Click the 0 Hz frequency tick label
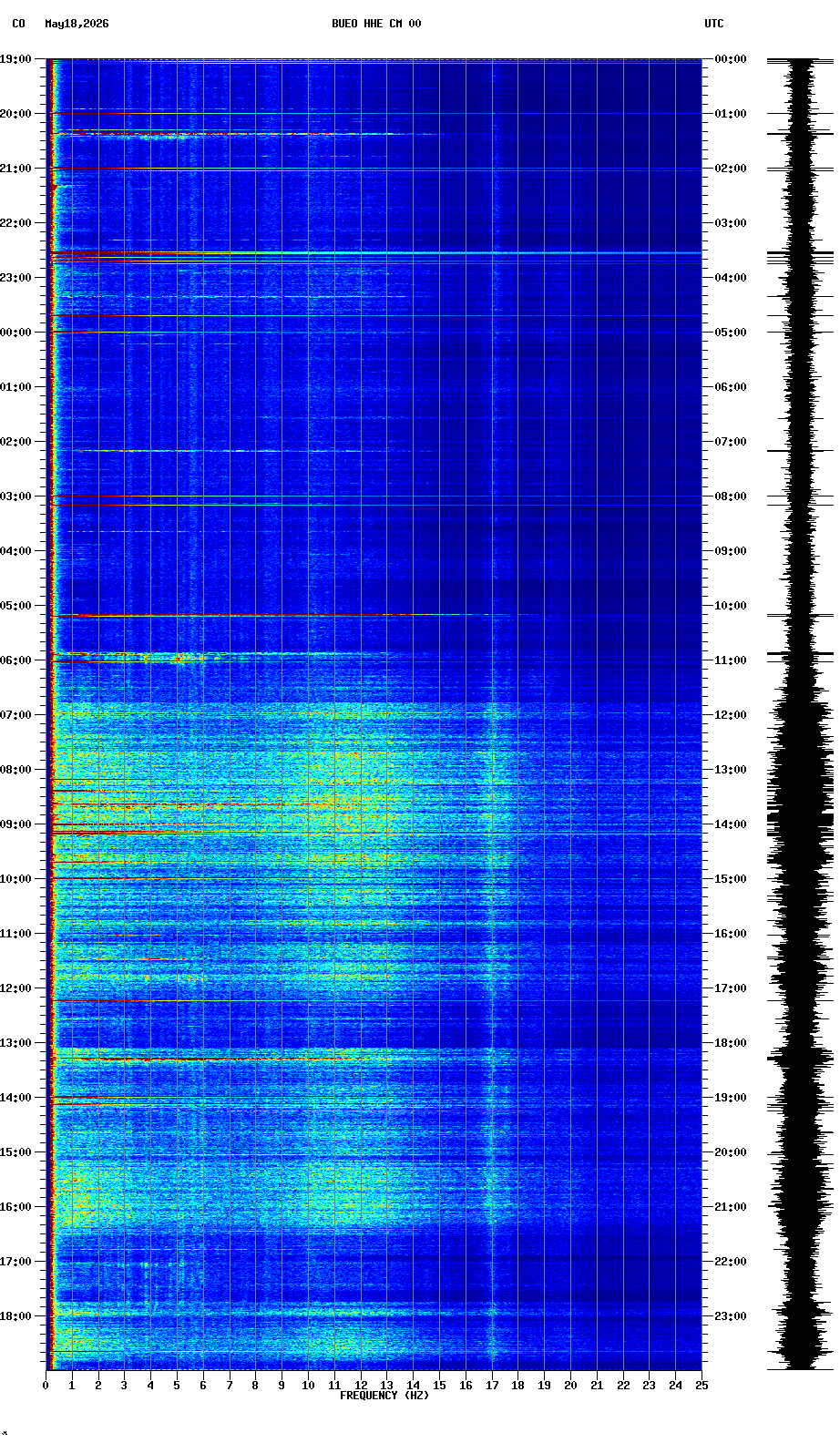Image resolution: width=840 pixels, height=1443 pixels. tap(46, 1386)
